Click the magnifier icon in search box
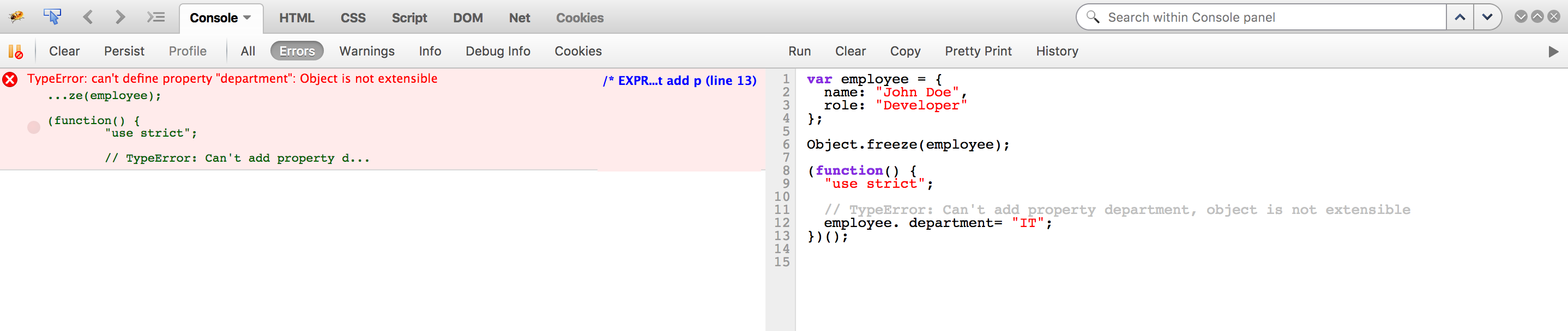 coord(1093,17)
